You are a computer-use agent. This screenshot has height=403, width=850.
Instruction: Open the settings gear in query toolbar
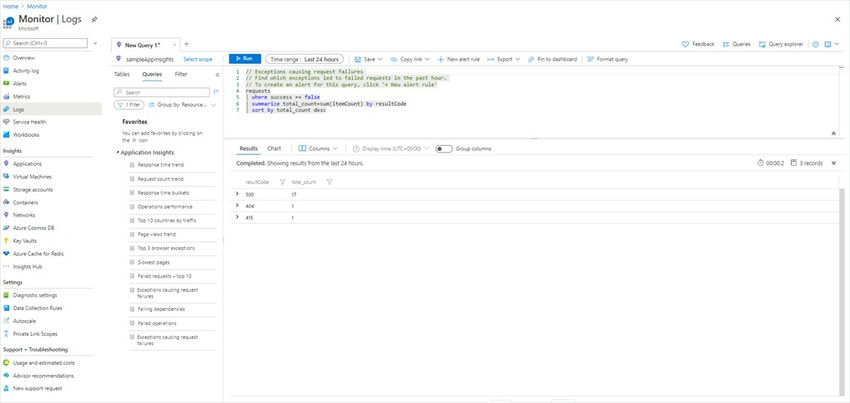coord(815,44)
